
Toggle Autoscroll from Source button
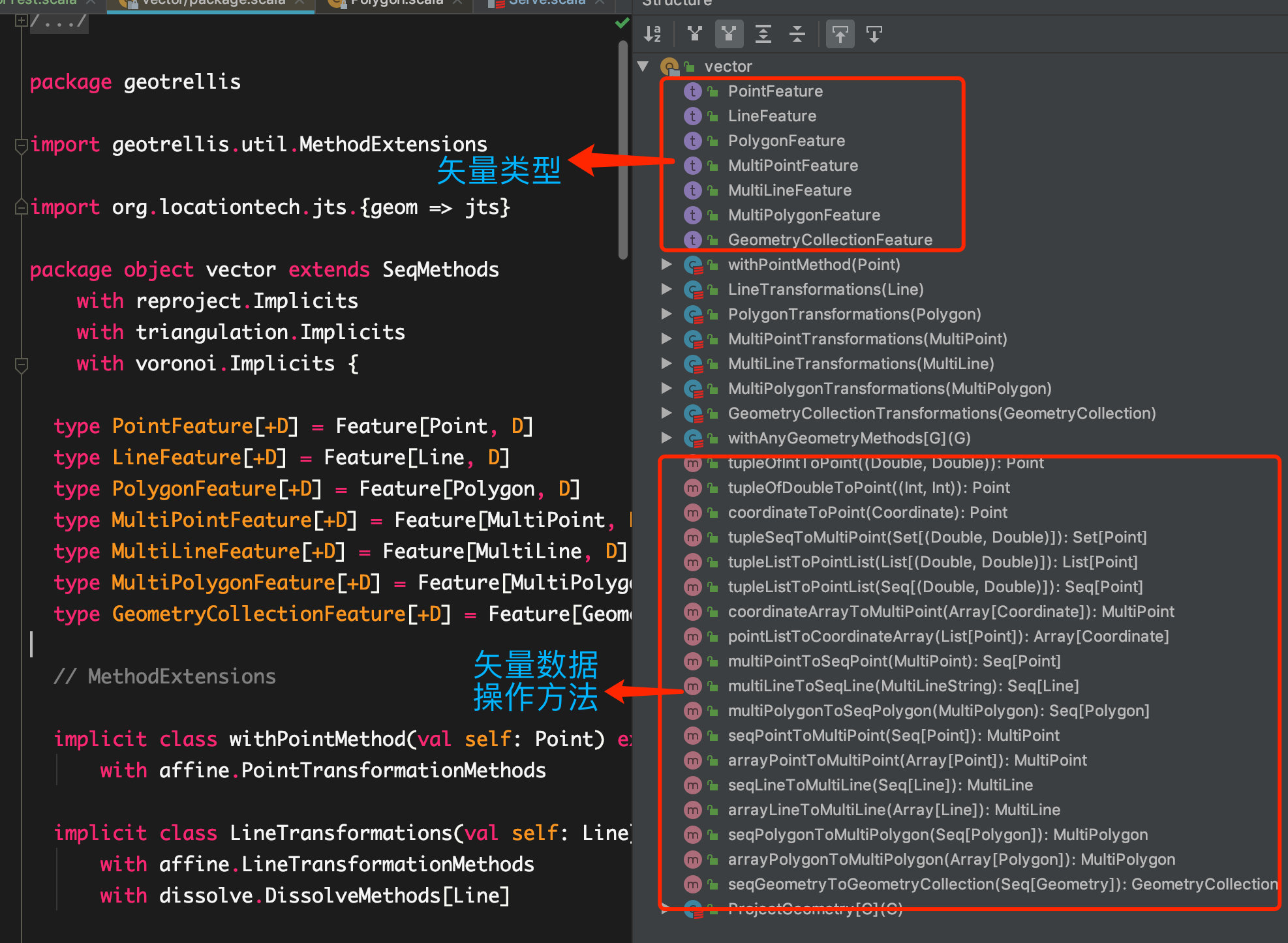874,34
